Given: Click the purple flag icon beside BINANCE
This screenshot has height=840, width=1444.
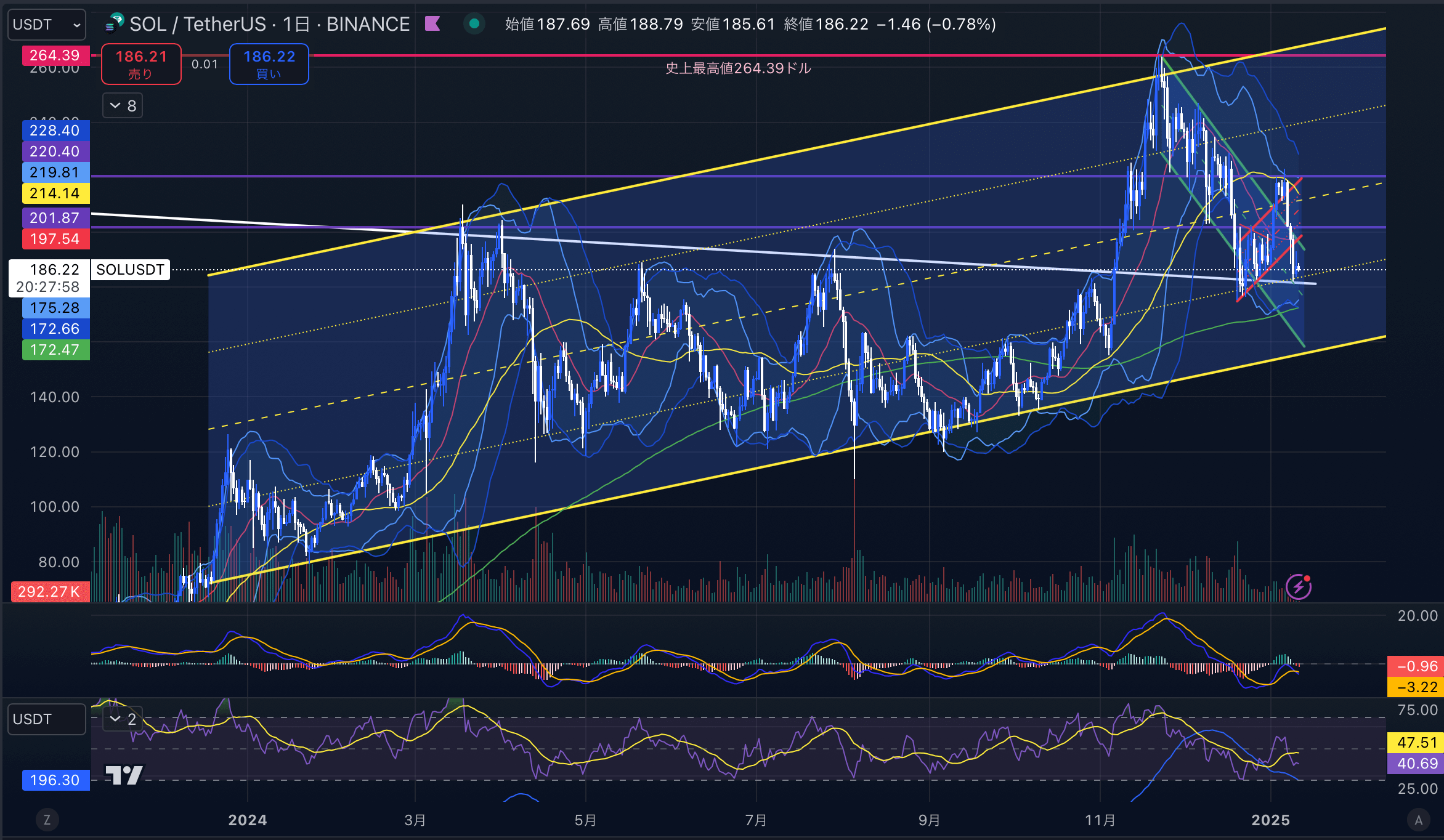Looking at the screenshot, I should [432, 24].
